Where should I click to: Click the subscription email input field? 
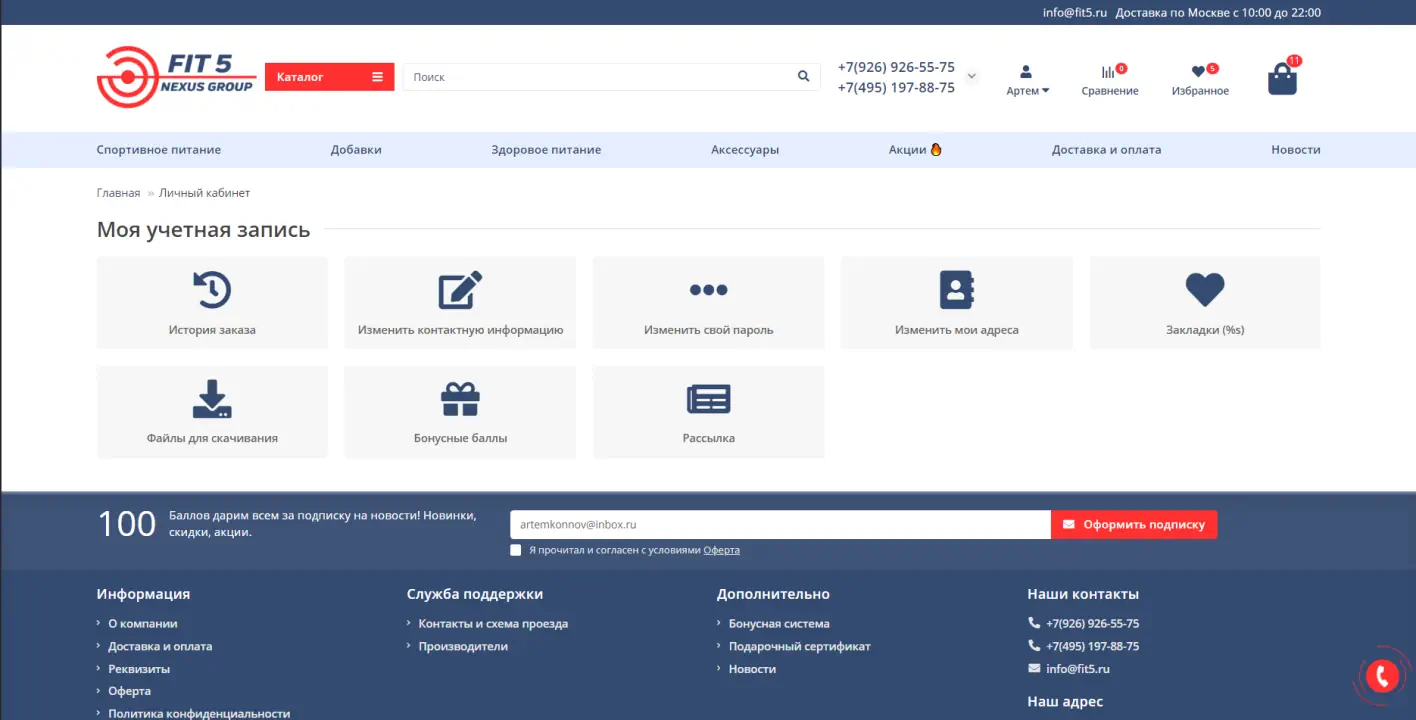(x=780, y=525)
